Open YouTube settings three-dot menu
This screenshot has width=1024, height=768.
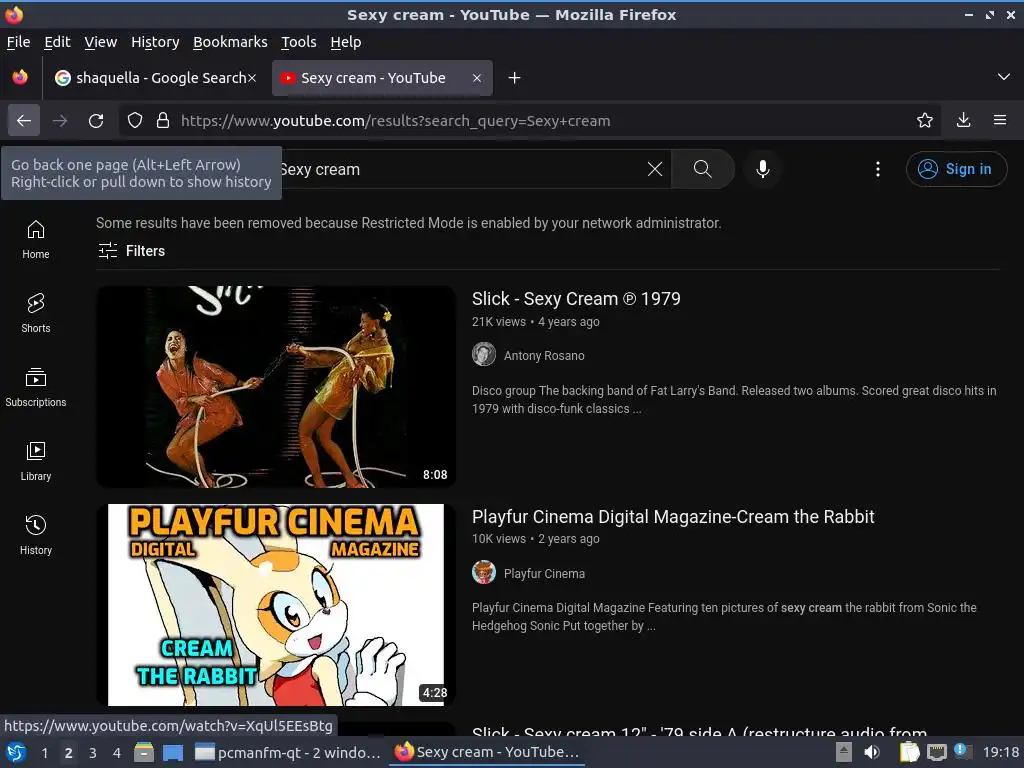point(878,169)
